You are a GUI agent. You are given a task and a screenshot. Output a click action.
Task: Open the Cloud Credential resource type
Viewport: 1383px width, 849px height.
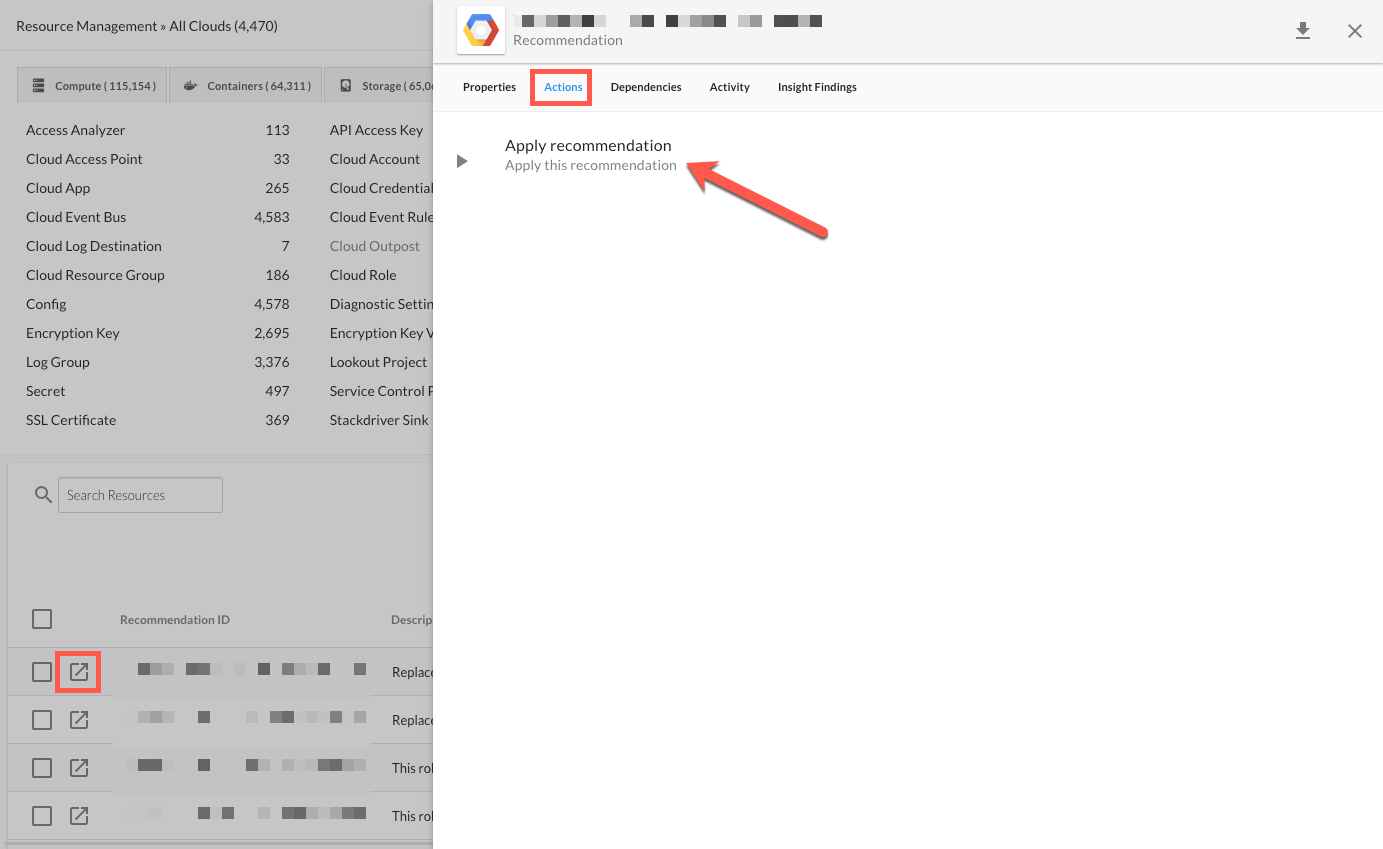(381, 188)
